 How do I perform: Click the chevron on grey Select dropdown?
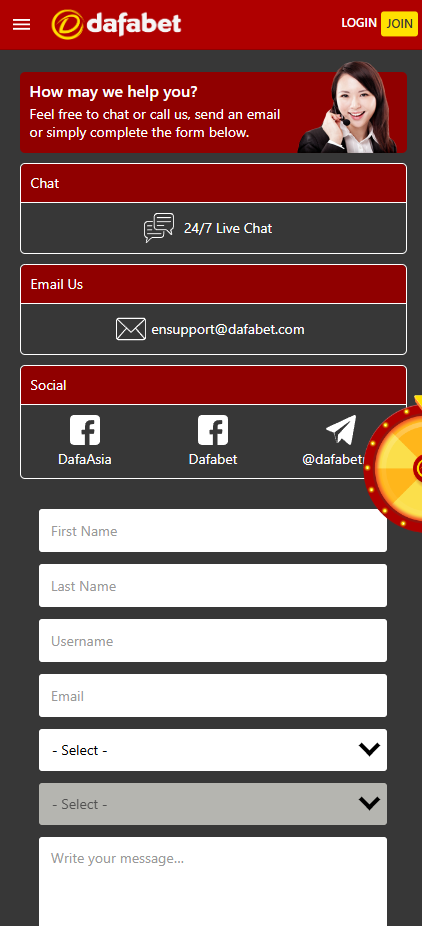click(369, 803)
